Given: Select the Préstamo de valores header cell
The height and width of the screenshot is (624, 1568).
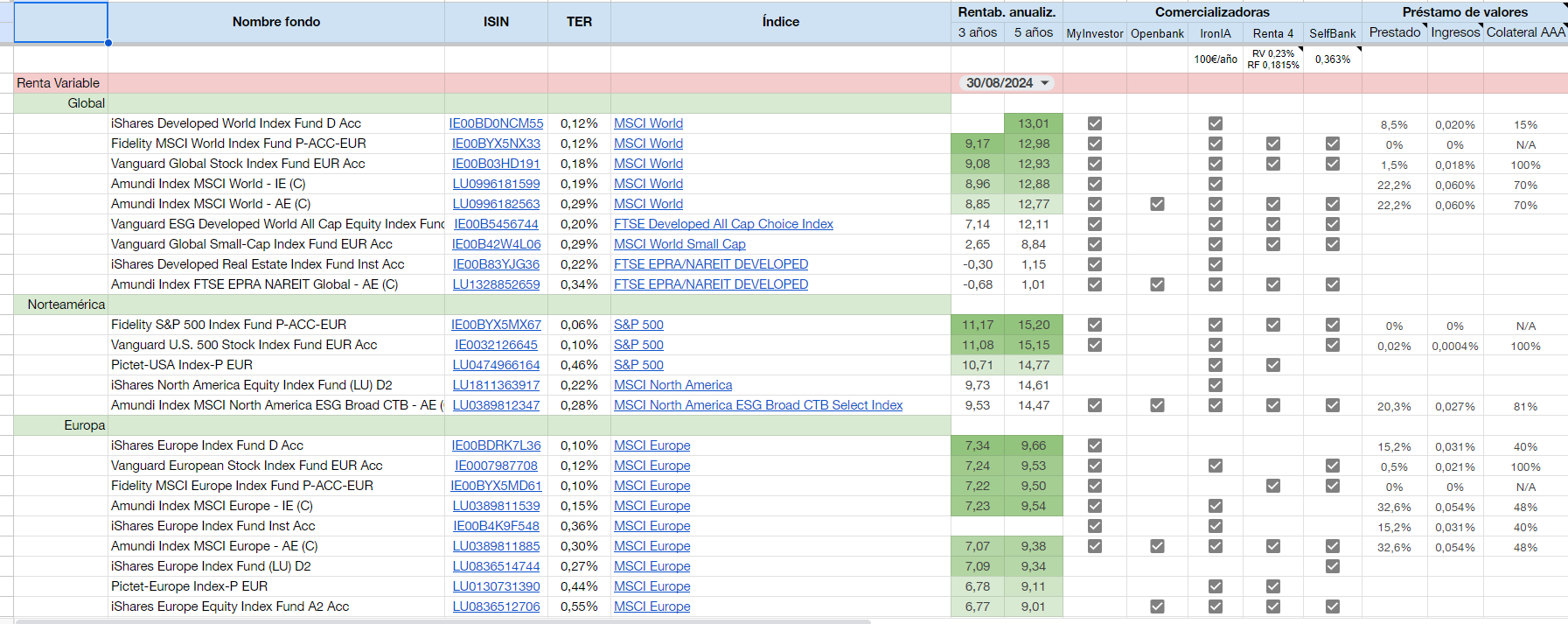Looking at the screenshot, I should (1465, 12).
